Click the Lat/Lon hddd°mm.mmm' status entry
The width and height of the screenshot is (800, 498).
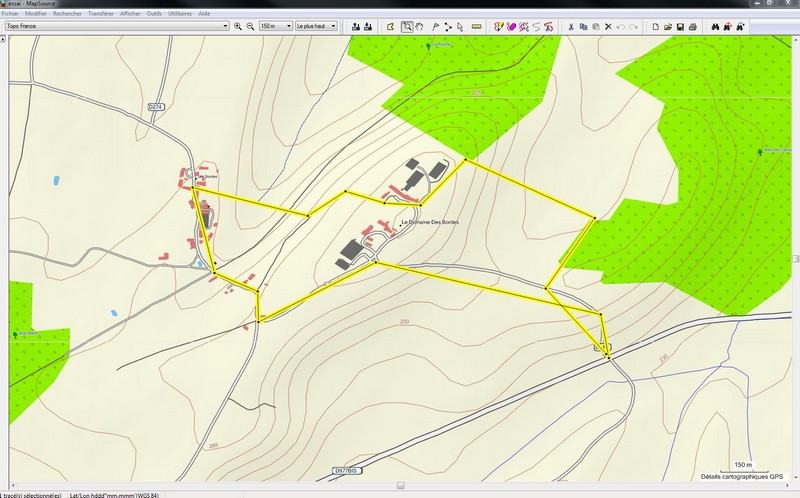114,495
